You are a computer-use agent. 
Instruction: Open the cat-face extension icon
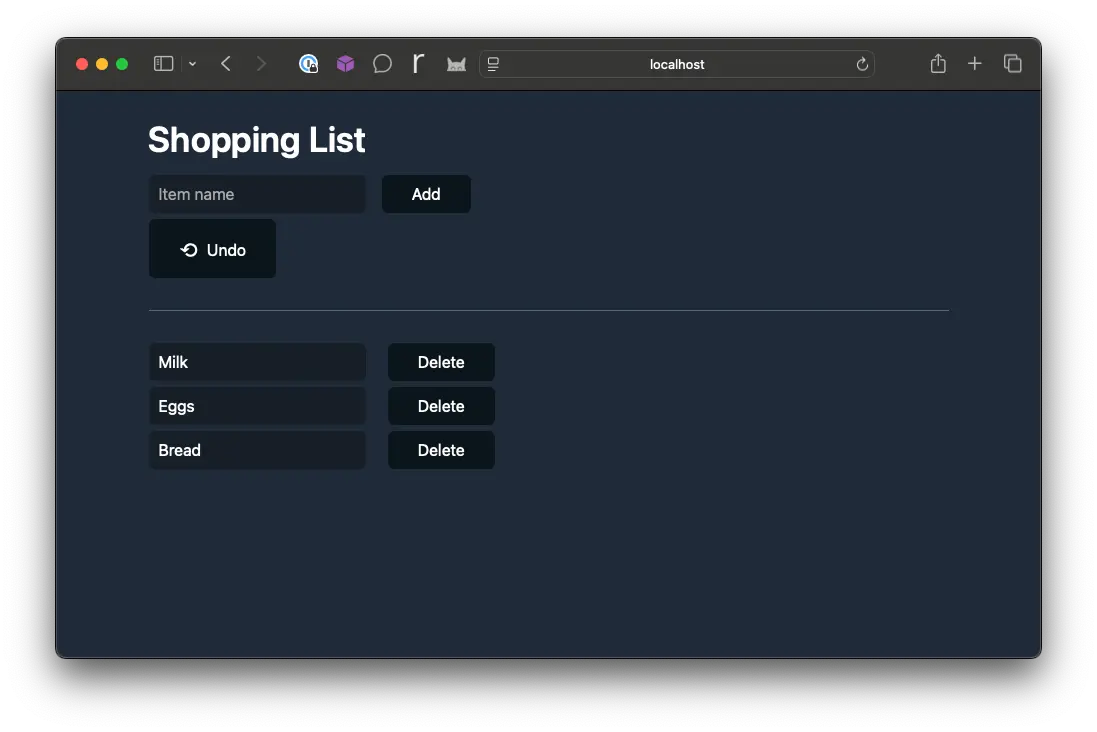pos(456,64)
